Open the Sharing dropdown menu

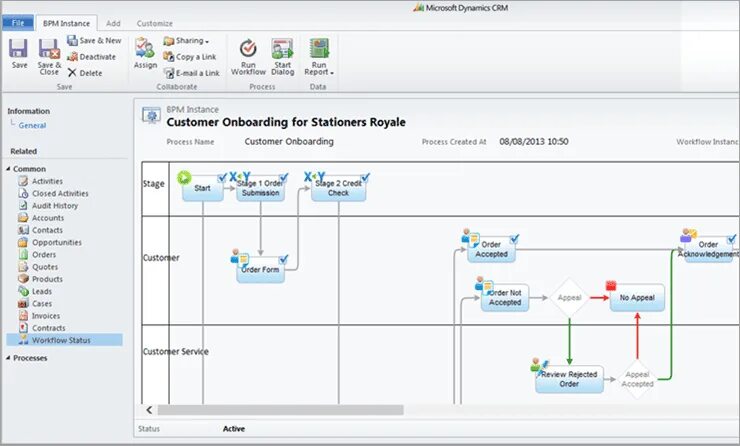point(186,41)
